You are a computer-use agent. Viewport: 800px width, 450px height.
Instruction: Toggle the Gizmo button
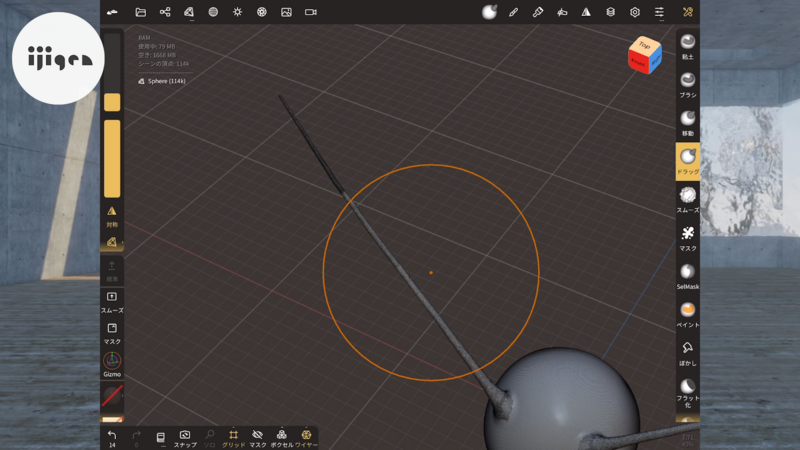(x=112, y=364)
